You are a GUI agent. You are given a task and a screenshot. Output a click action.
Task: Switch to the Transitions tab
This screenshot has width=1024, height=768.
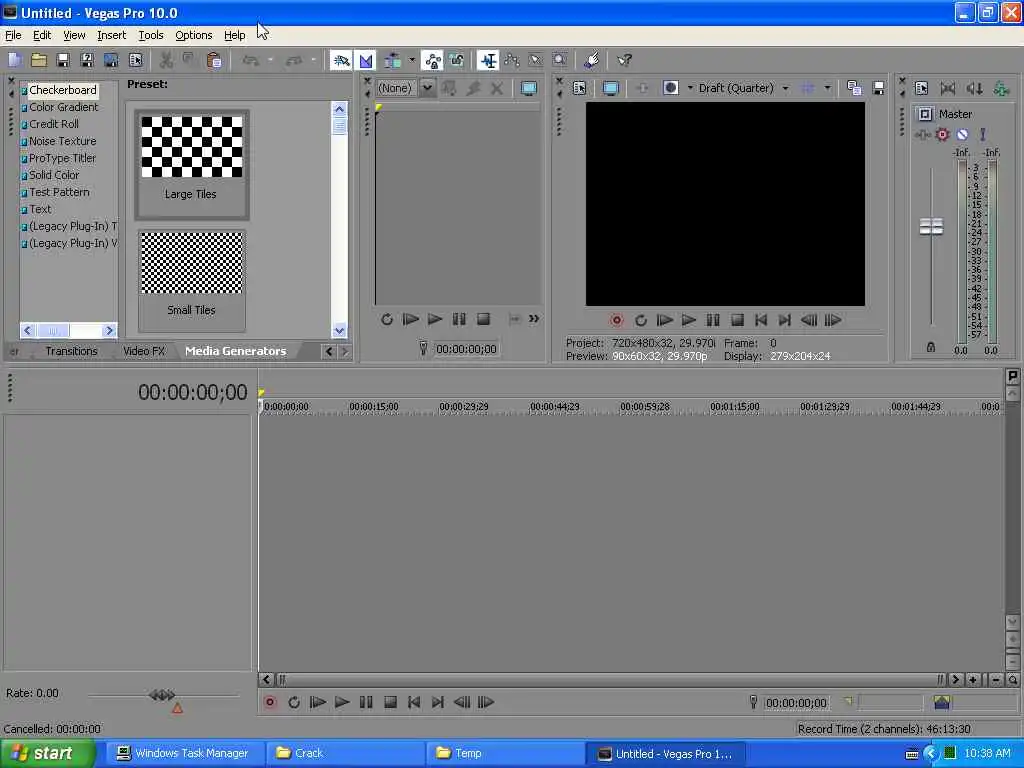point(71,351)
